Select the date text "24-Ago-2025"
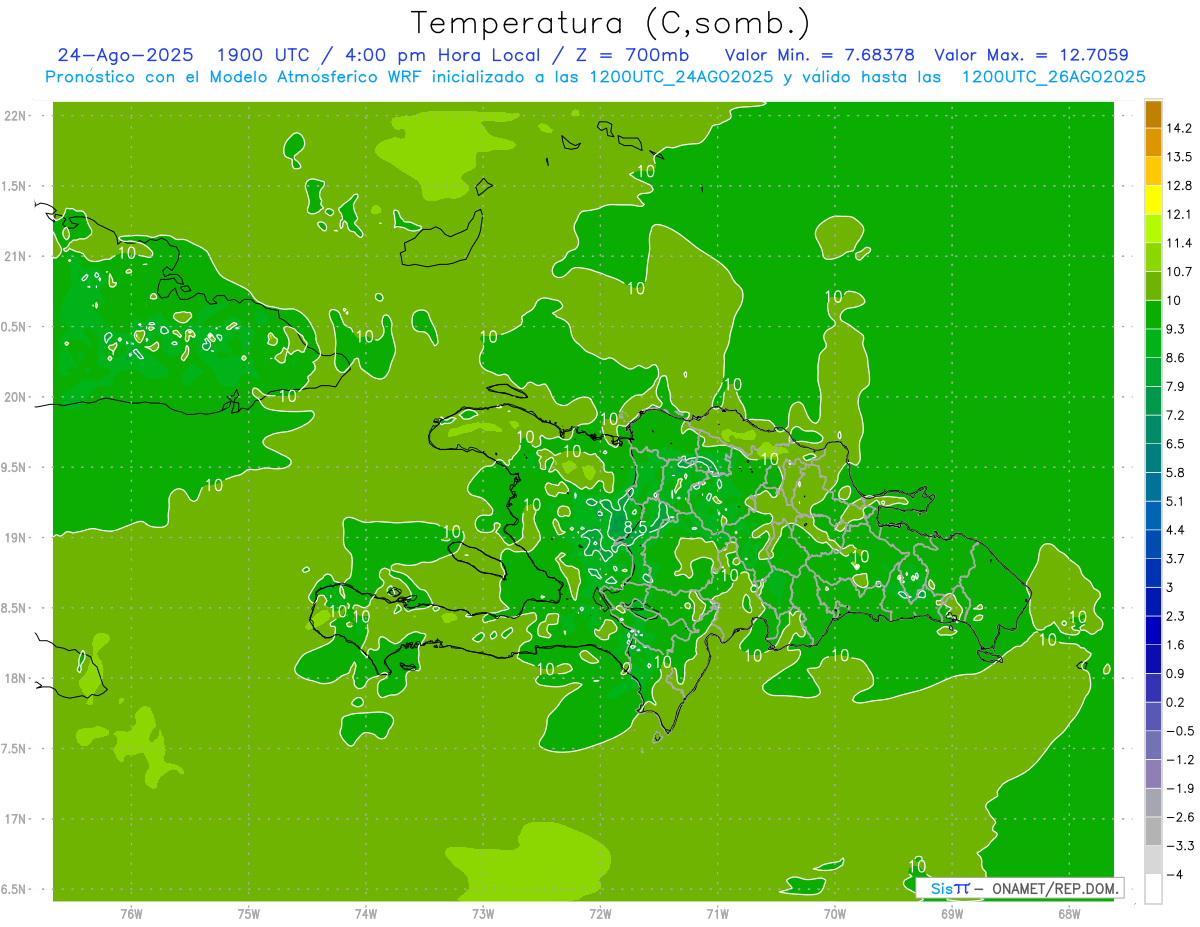The height and width of the screenshot is (927, 1200). [126, 55]
